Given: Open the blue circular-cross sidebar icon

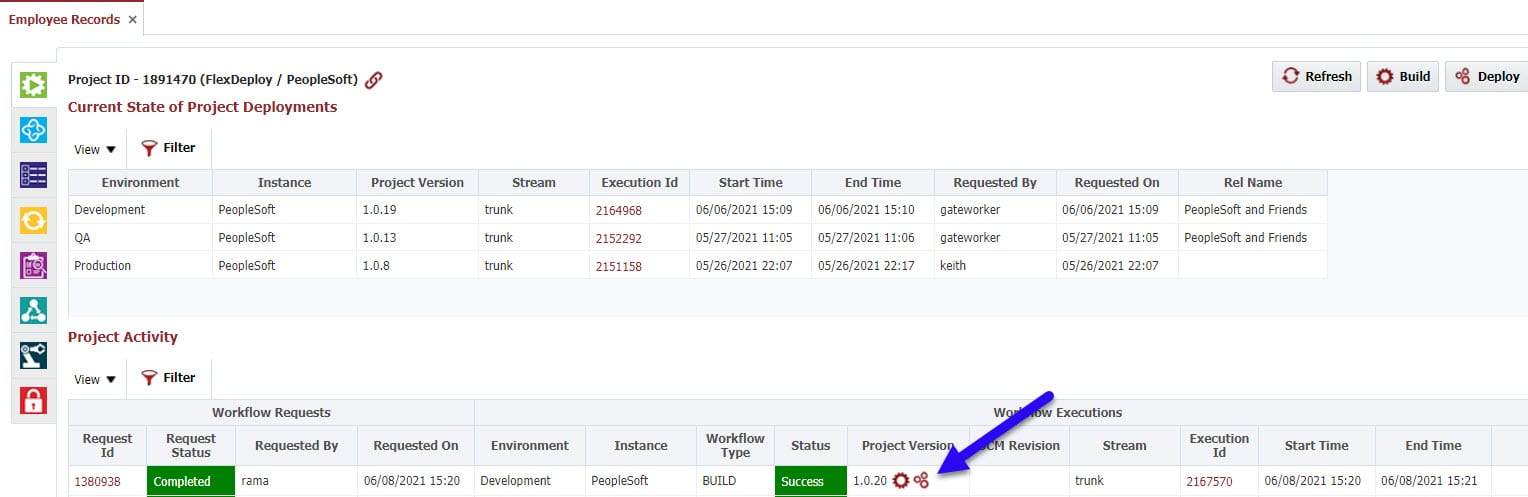Looking at the screenshot, I should pos(34,130).
